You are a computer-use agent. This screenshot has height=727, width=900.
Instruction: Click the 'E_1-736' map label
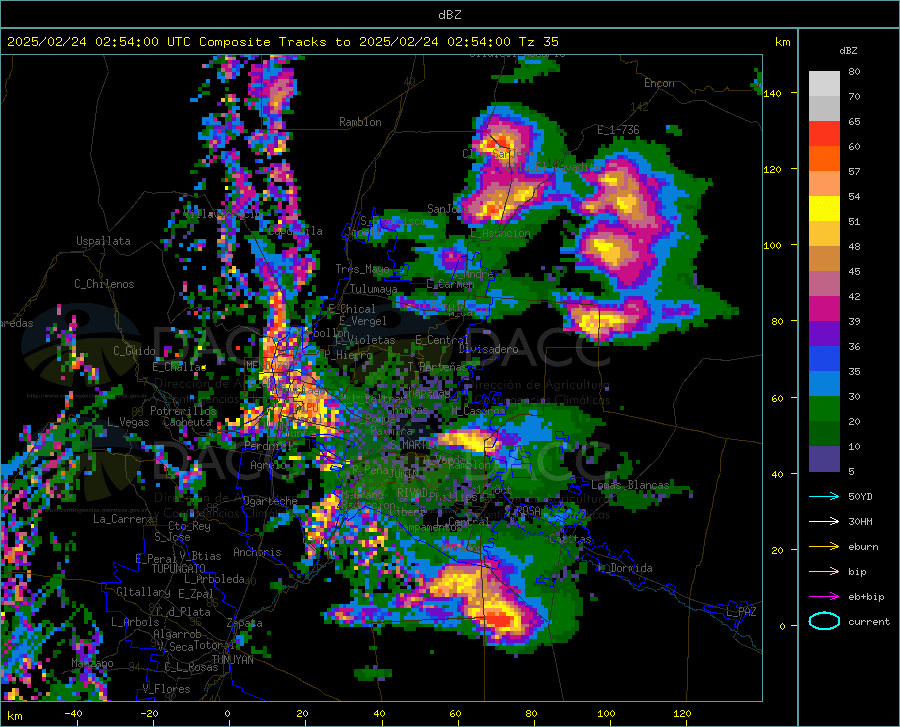pyautogui.click(x=618, y=130)
